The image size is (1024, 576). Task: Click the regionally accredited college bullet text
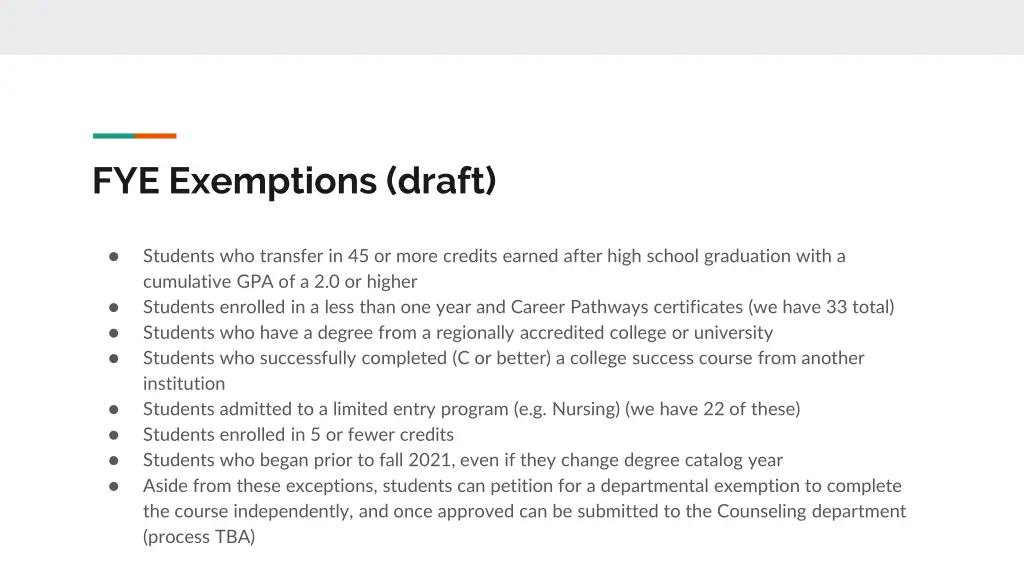457,333
